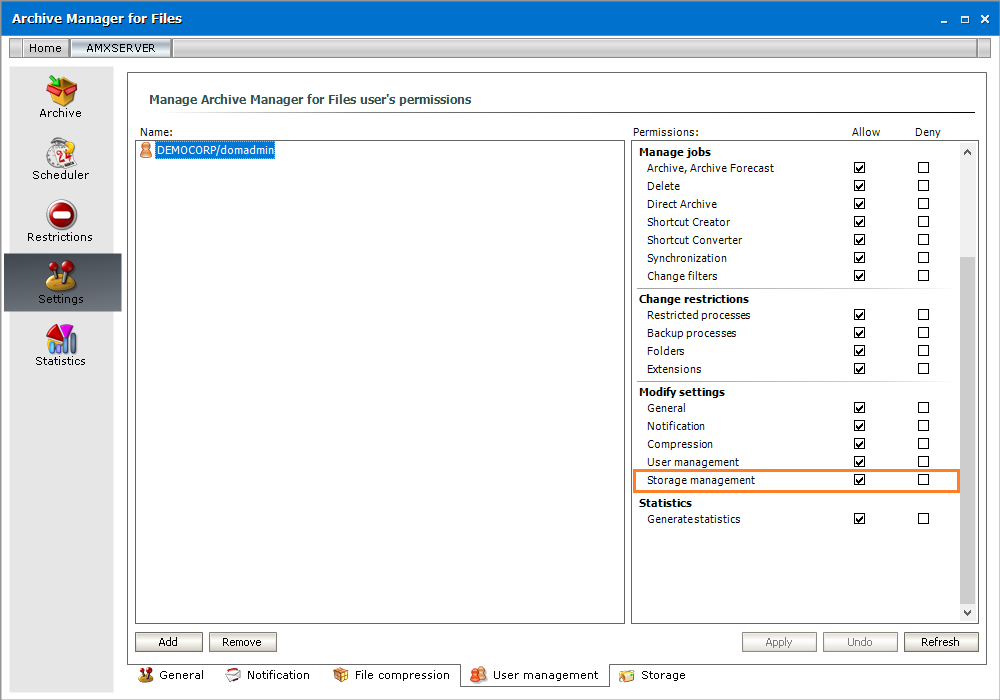Check Deny for Change filters
The height and width of the screenshot is (700, 1000).
click(923, 275)
